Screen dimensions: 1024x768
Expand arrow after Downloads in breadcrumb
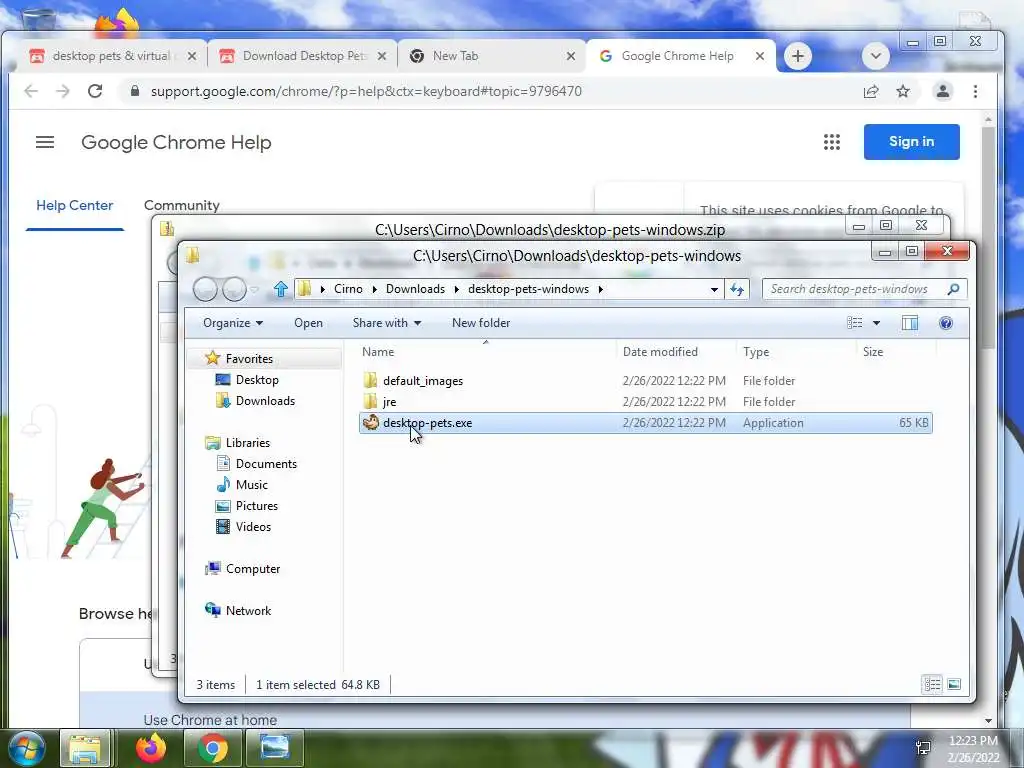click(456, 289)
